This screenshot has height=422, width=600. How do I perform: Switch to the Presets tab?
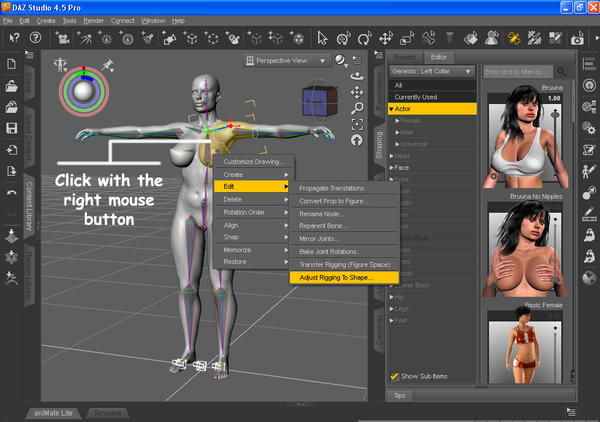tap(404, 57)
